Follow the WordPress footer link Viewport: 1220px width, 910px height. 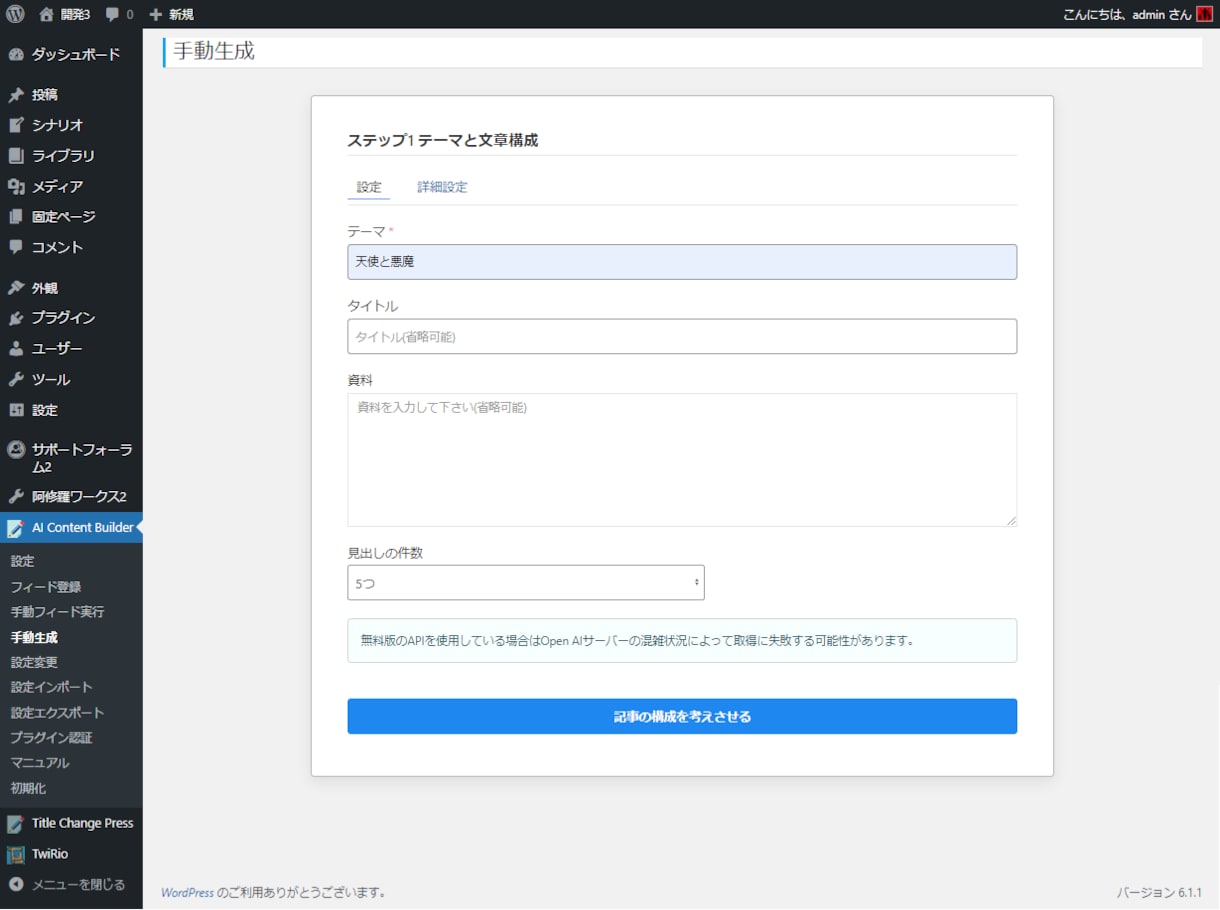(187, 892)
